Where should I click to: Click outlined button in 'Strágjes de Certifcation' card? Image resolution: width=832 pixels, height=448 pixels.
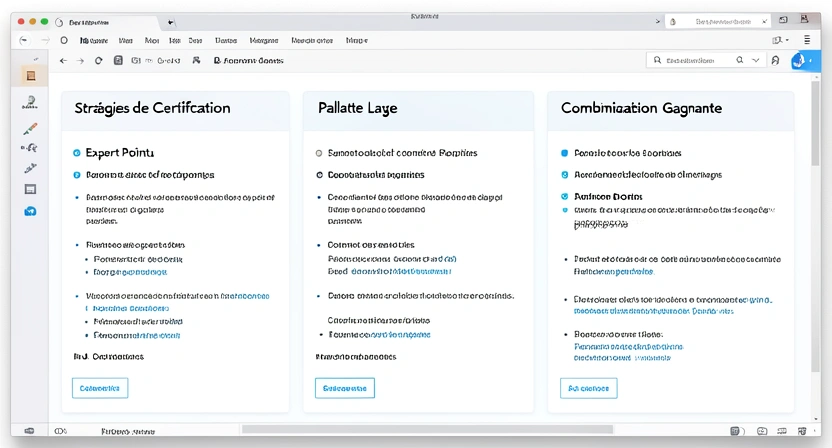click(100, 388)
